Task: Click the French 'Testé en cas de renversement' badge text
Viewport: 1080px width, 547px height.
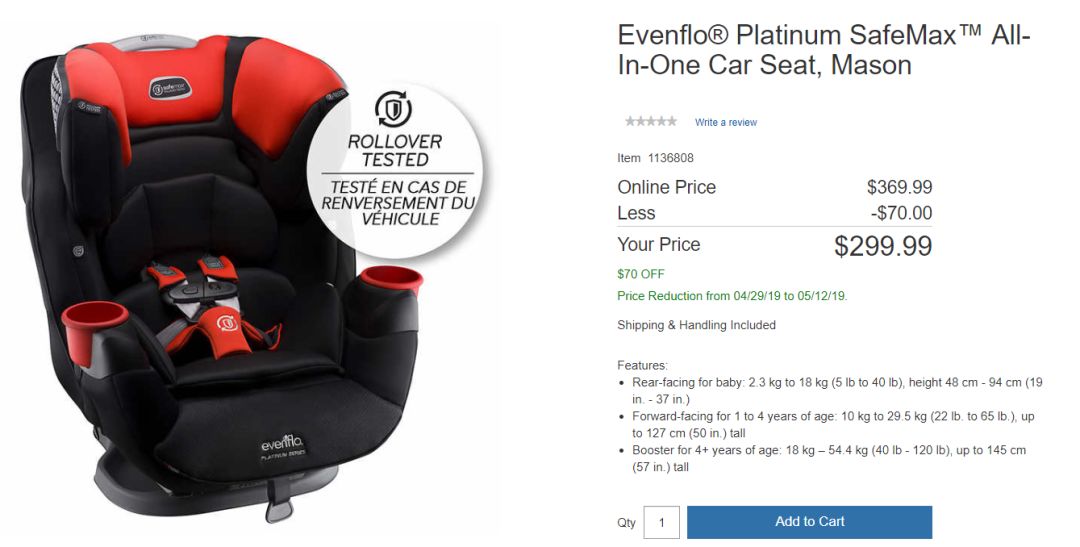Action: (x=397, y=203)
